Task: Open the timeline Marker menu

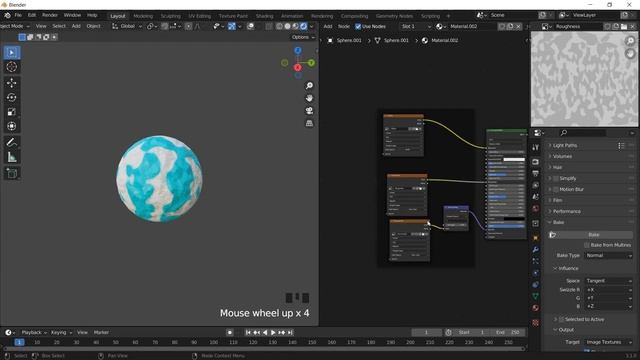Action: pyautogui.click(x=101, y=333)
